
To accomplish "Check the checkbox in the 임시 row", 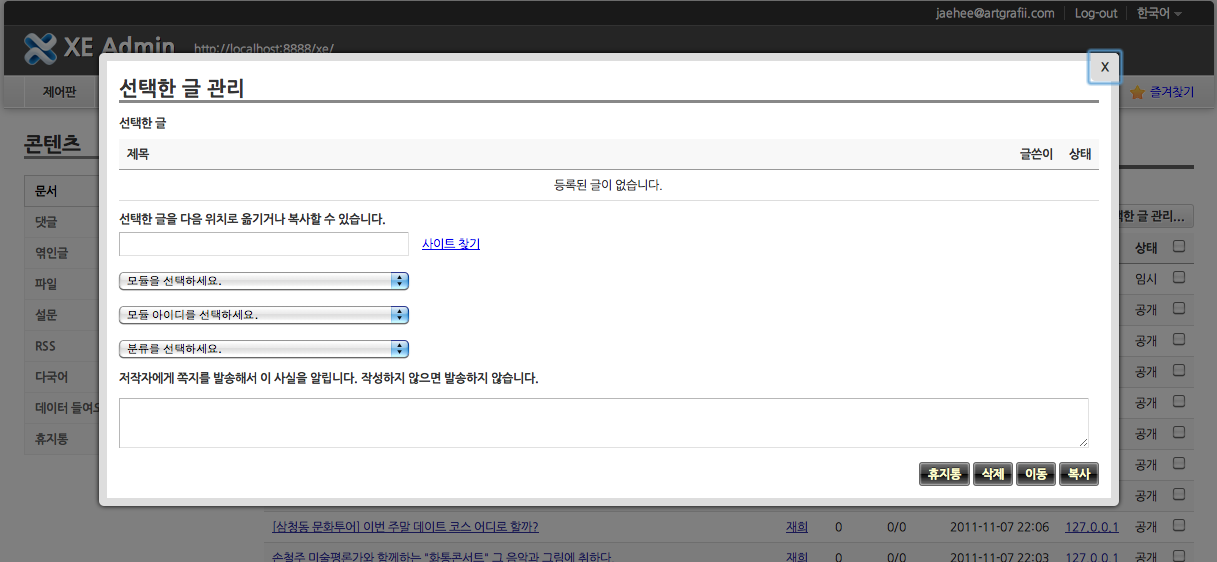I will (x=1179, y=278).
